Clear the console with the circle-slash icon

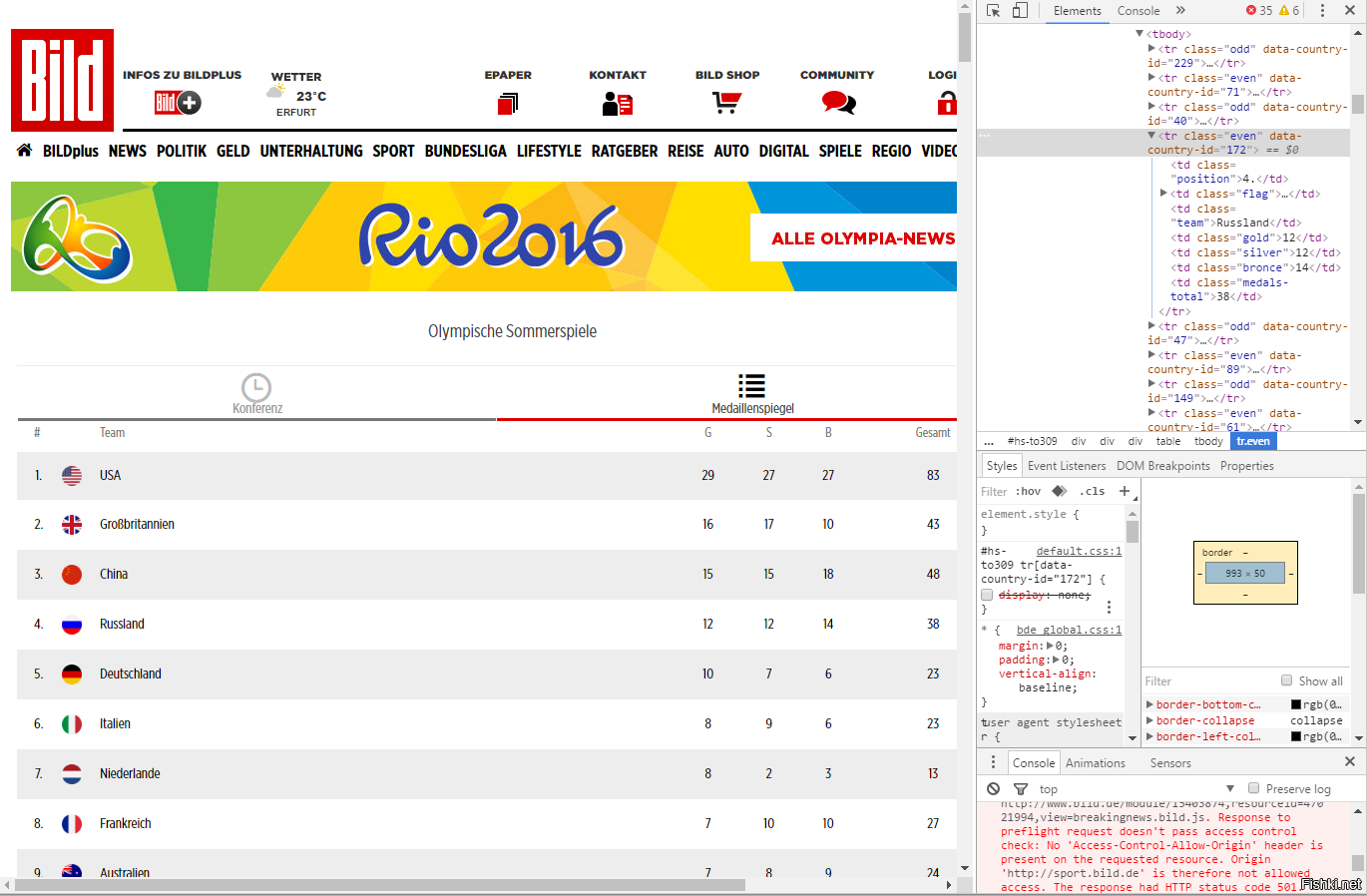pyautogui.click(x=993, y=788)
